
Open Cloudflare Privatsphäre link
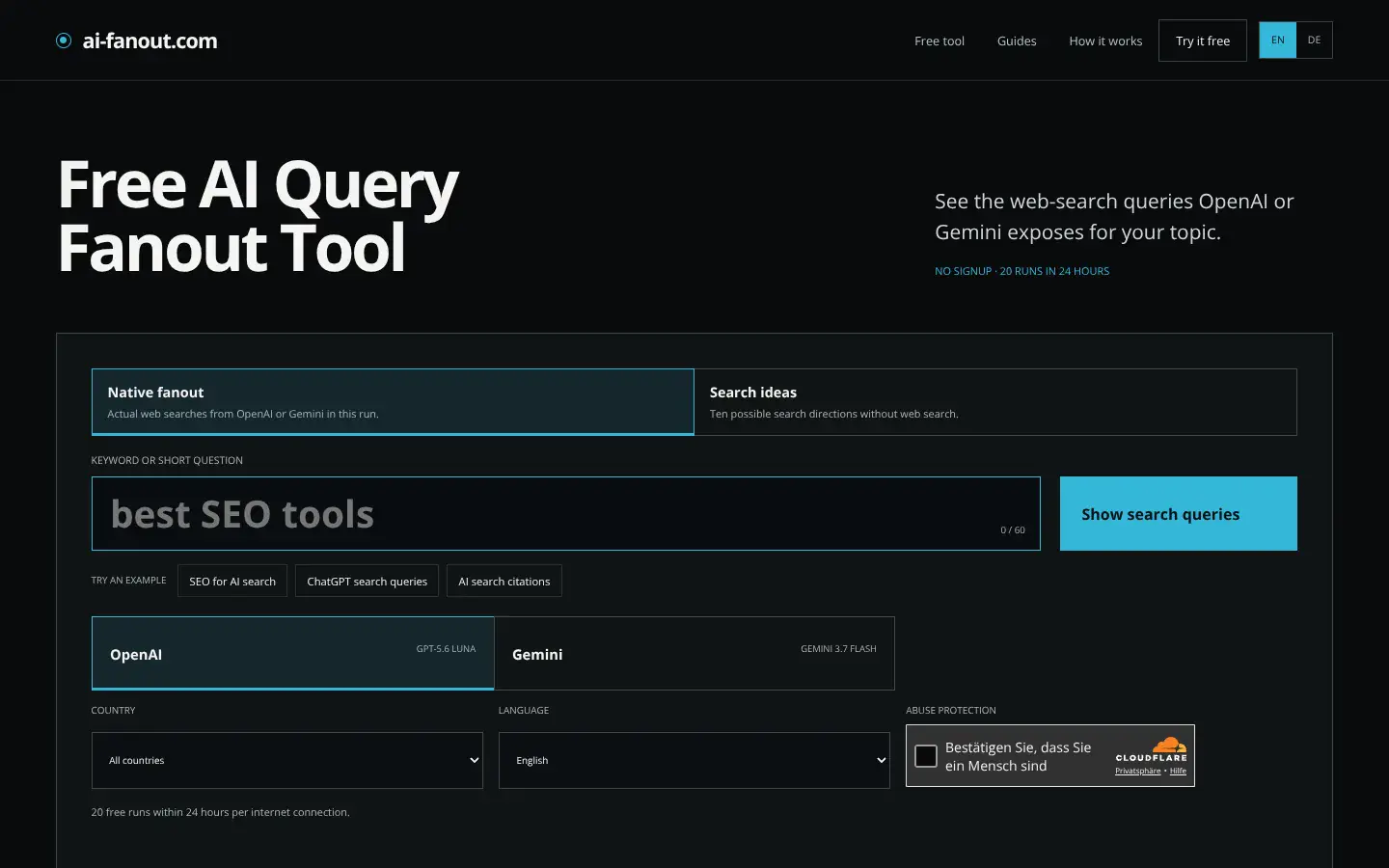coord(1138,772)
